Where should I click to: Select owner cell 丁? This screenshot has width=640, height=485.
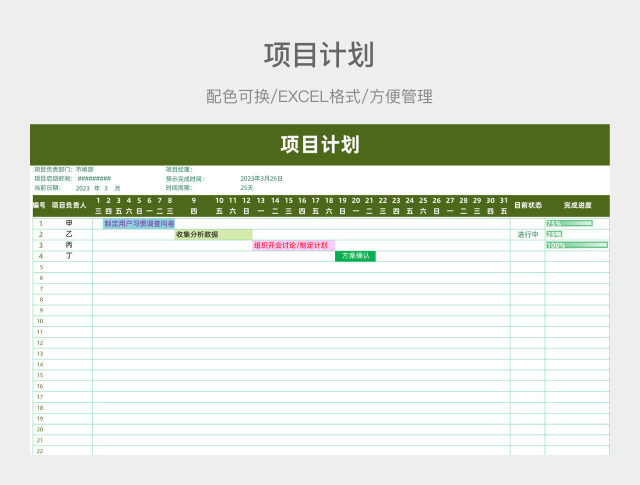[x=69, y=256]
